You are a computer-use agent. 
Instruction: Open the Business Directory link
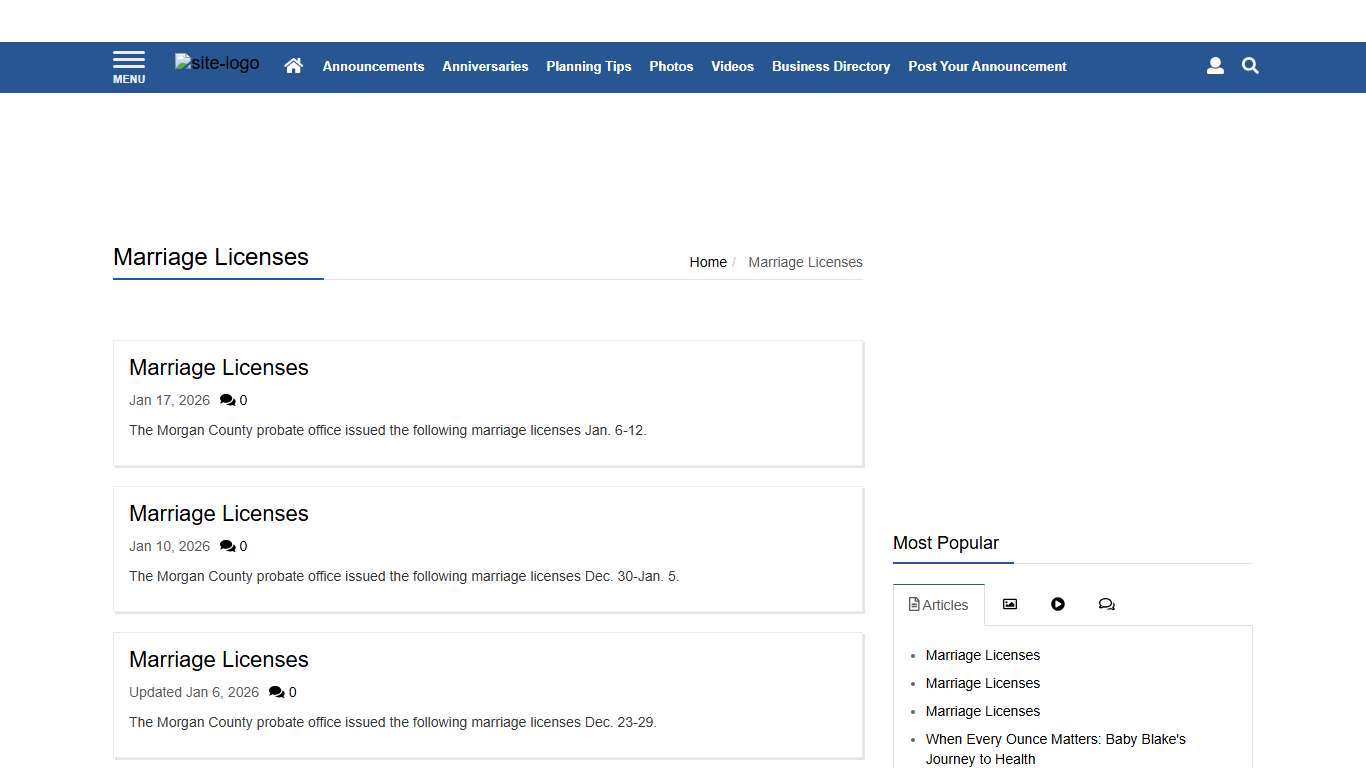(x=830, y=66)
